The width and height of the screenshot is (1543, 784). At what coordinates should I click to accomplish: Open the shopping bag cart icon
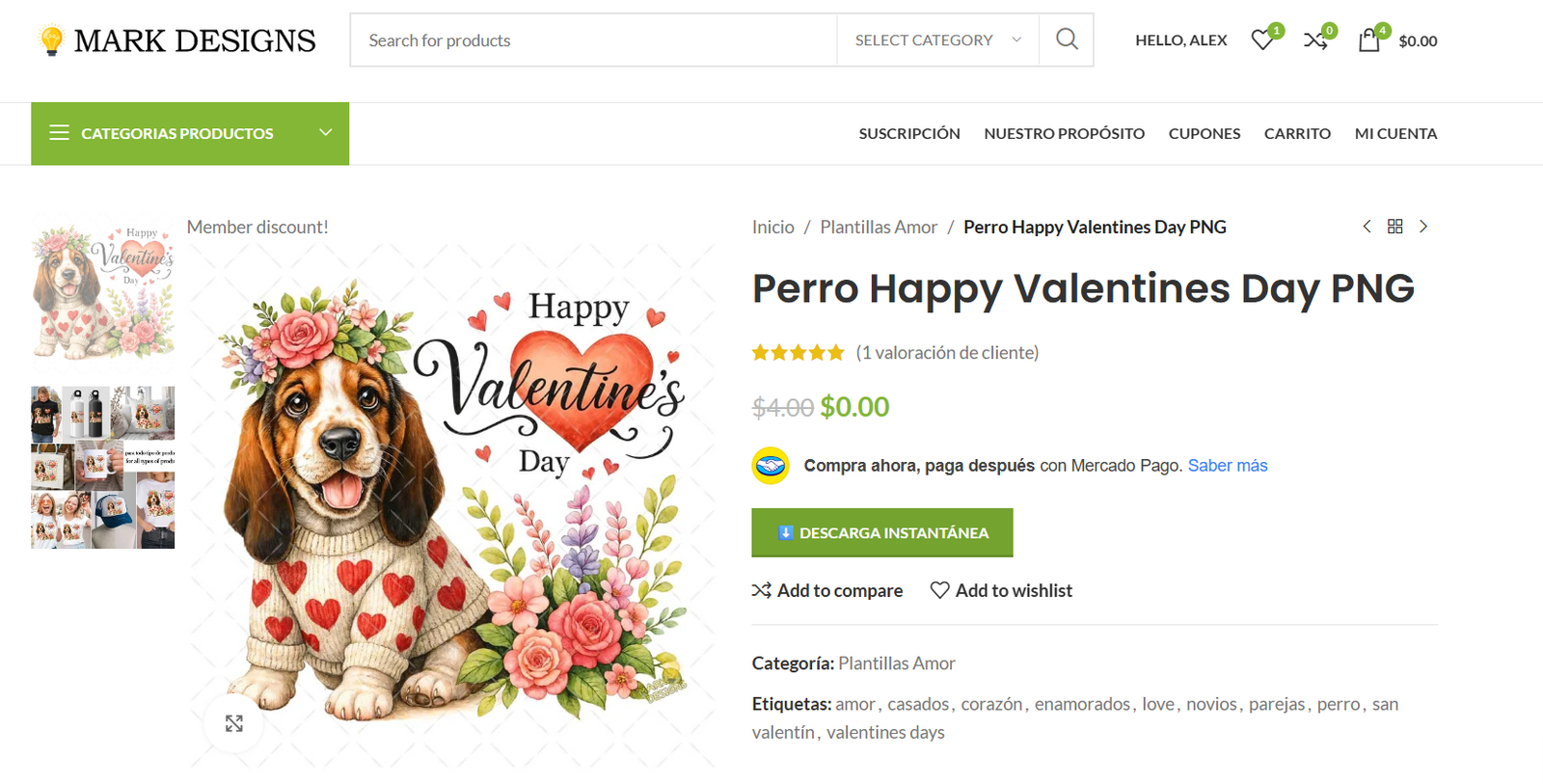click(1368, 41)
